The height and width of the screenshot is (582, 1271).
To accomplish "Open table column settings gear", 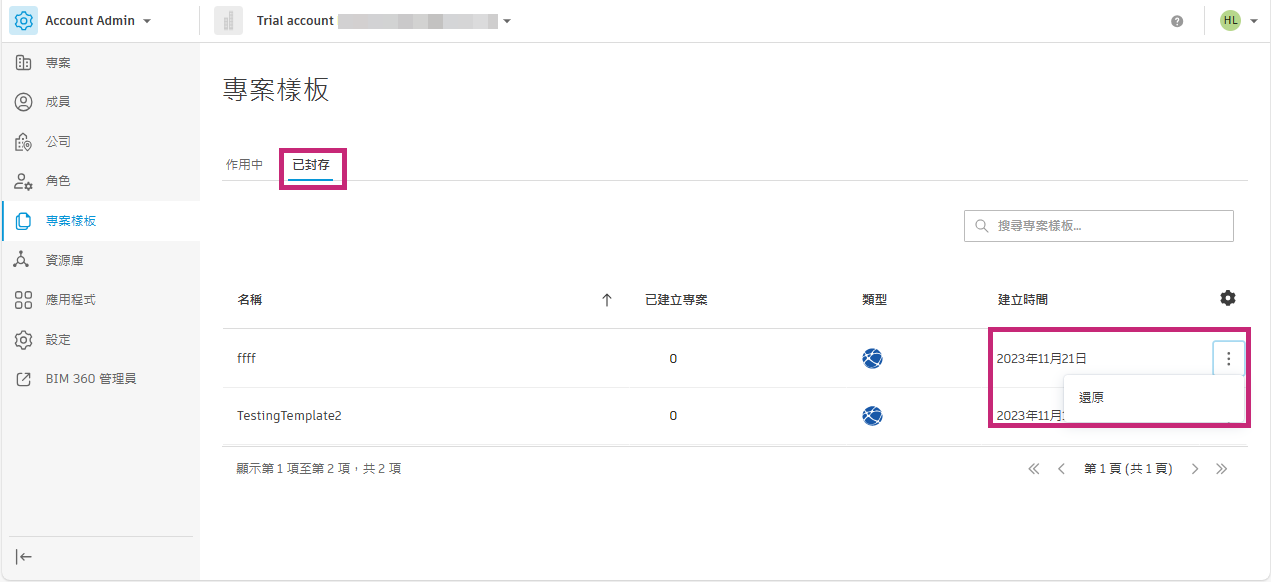I will (x=1228, y=298).
